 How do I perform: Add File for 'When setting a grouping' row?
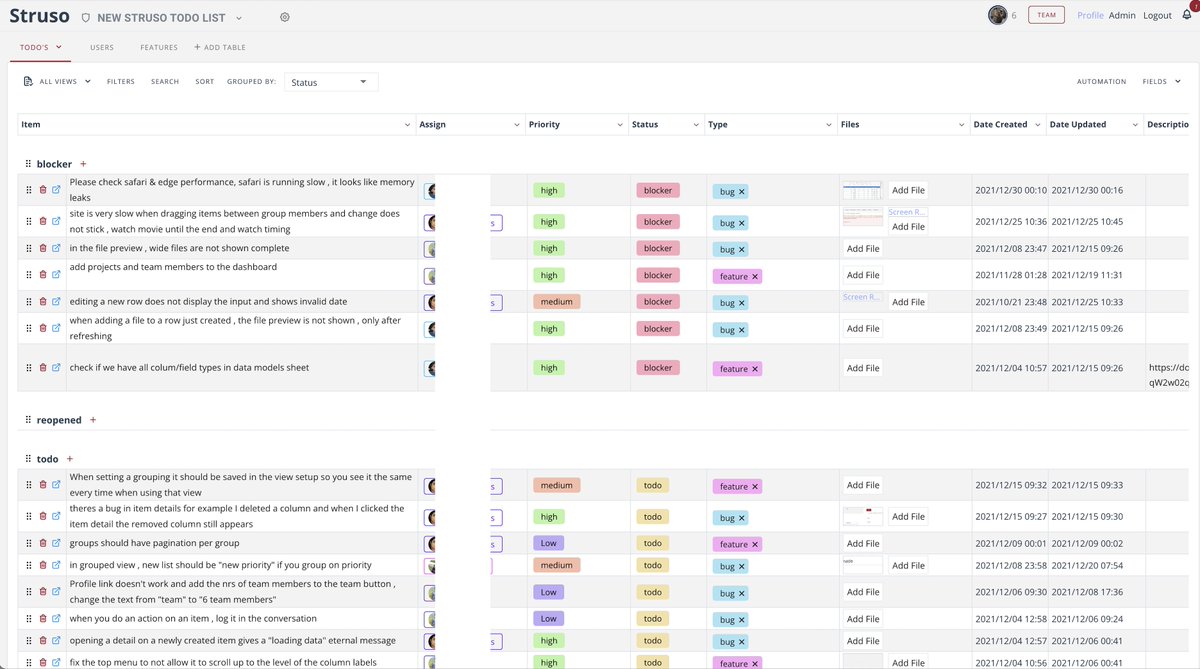863,485
